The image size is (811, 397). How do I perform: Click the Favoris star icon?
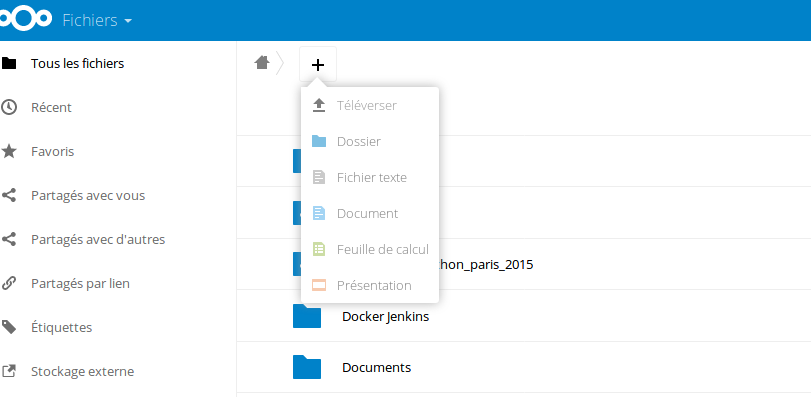point(9,151)
